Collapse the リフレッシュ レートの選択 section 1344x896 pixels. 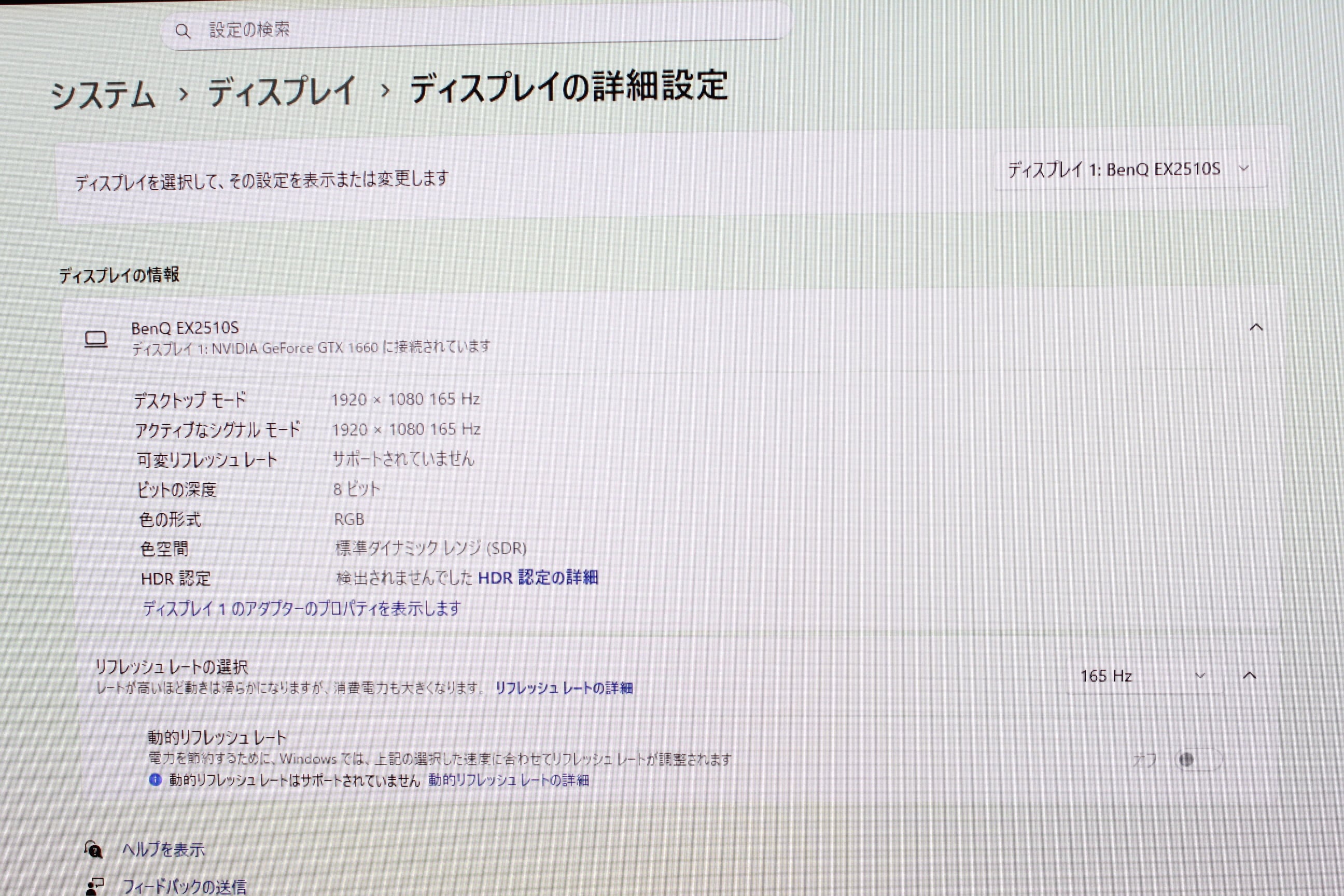pyautogui.click(x=1250, y=676)
